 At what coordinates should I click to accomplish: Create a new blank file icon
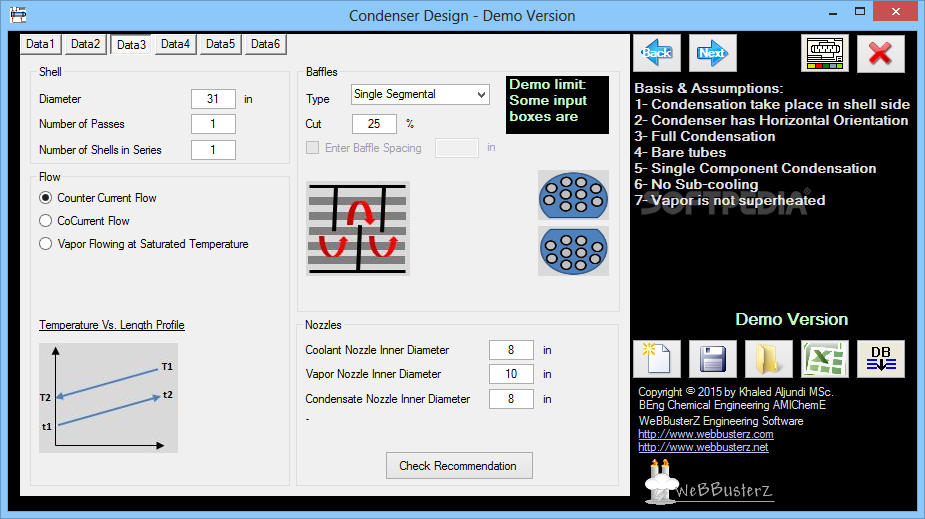(x=657, y=359)
